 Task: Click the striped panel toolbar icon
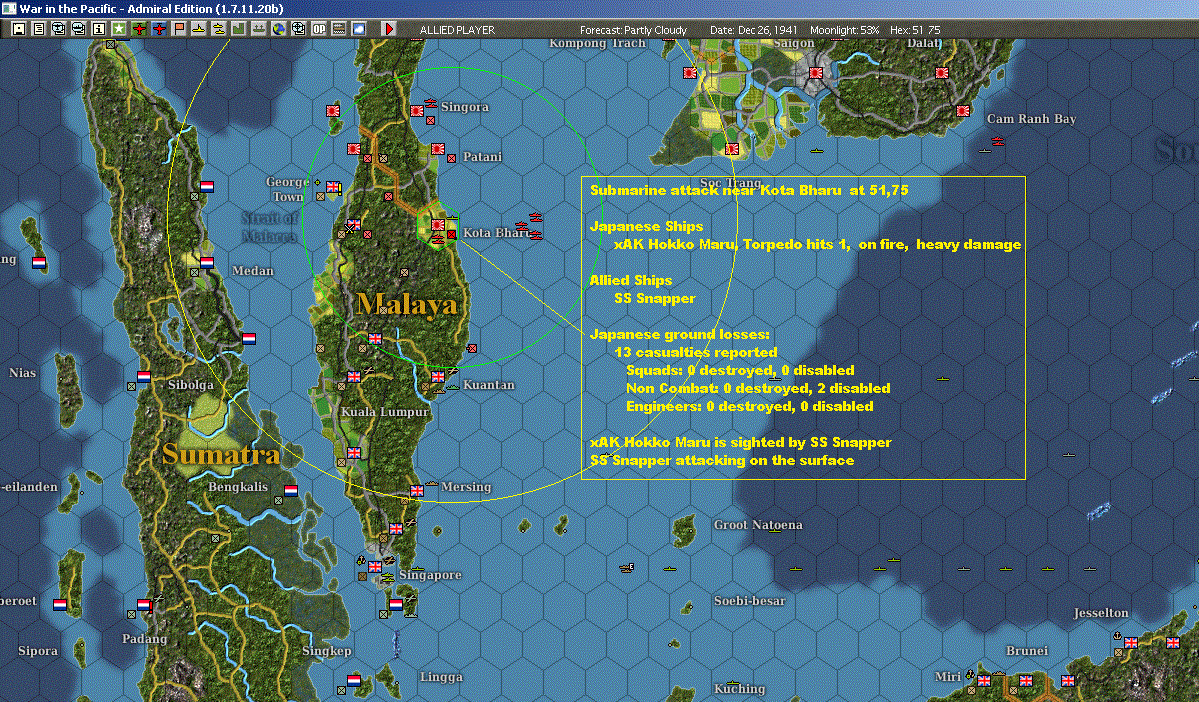(x=339, y=29)
